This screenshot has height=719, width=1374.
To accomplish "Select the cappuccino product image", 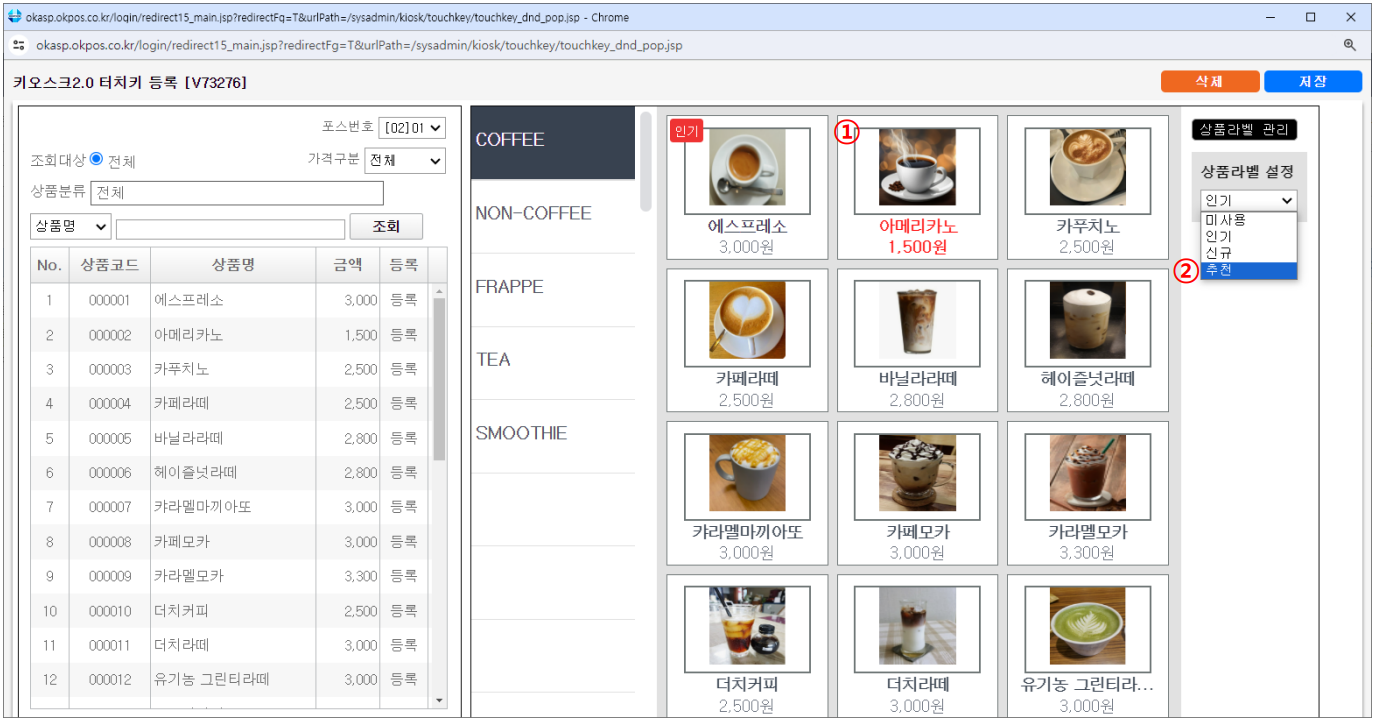I will point(1087,168).
